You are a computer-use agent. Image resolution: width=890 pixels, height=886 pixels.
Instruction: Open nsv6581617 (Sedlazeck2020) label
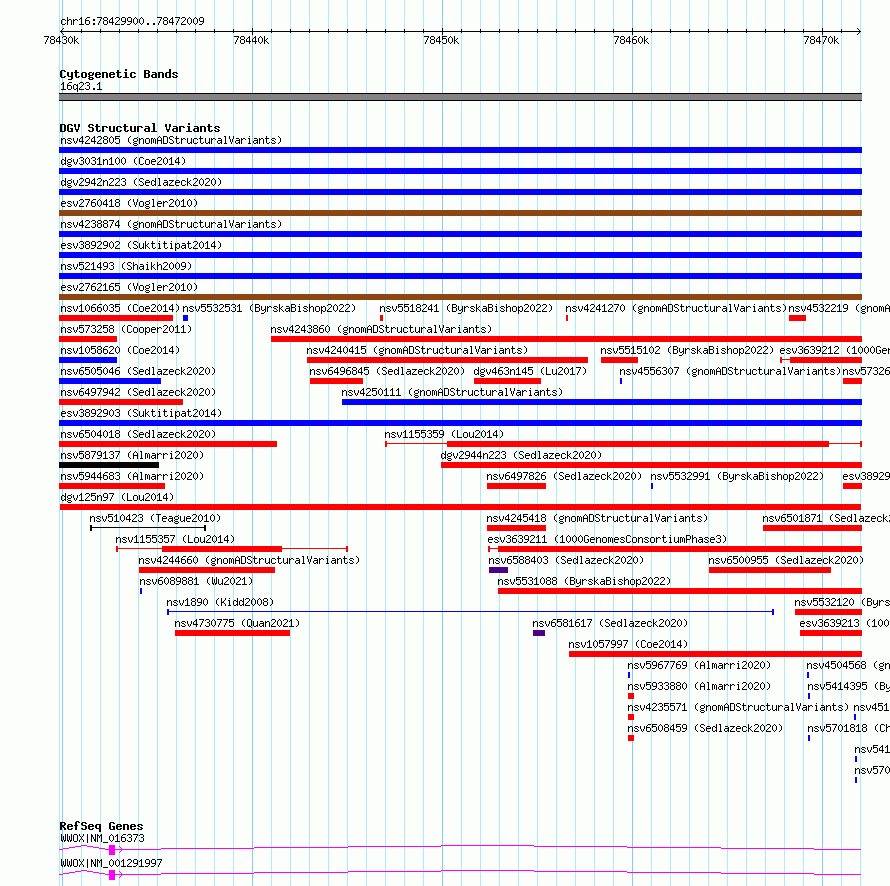(x=610, y=623)
